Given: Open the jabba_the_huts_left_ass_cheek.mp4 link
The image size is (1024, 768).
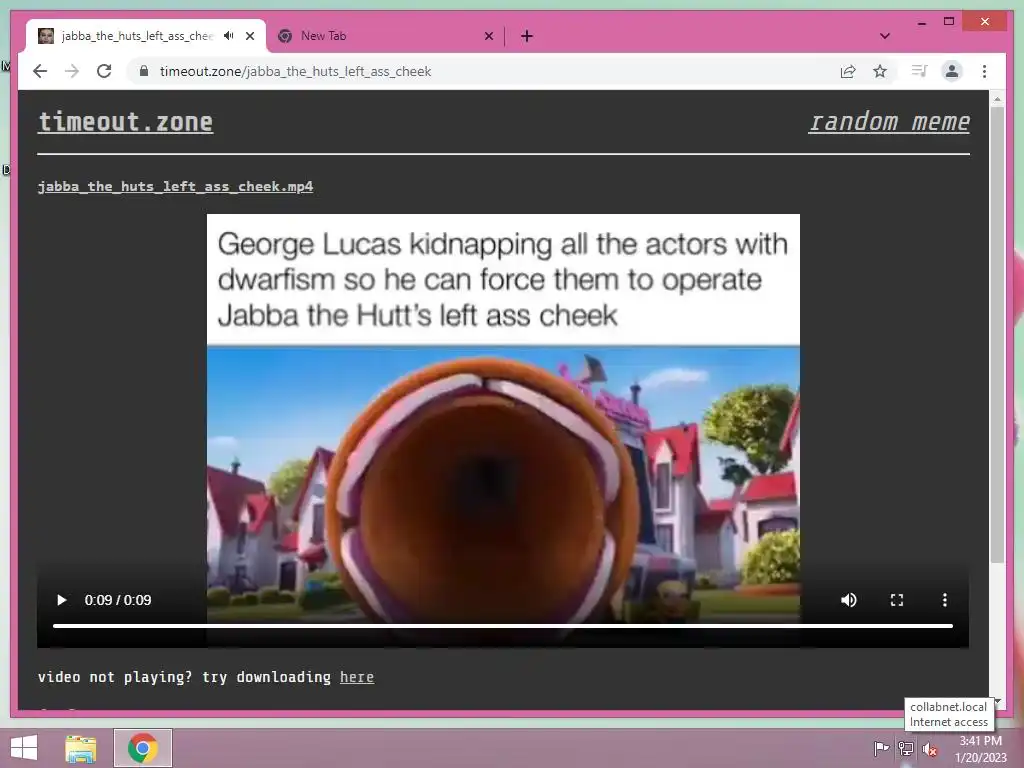Looking at the screenshot, I should (175, 186).
